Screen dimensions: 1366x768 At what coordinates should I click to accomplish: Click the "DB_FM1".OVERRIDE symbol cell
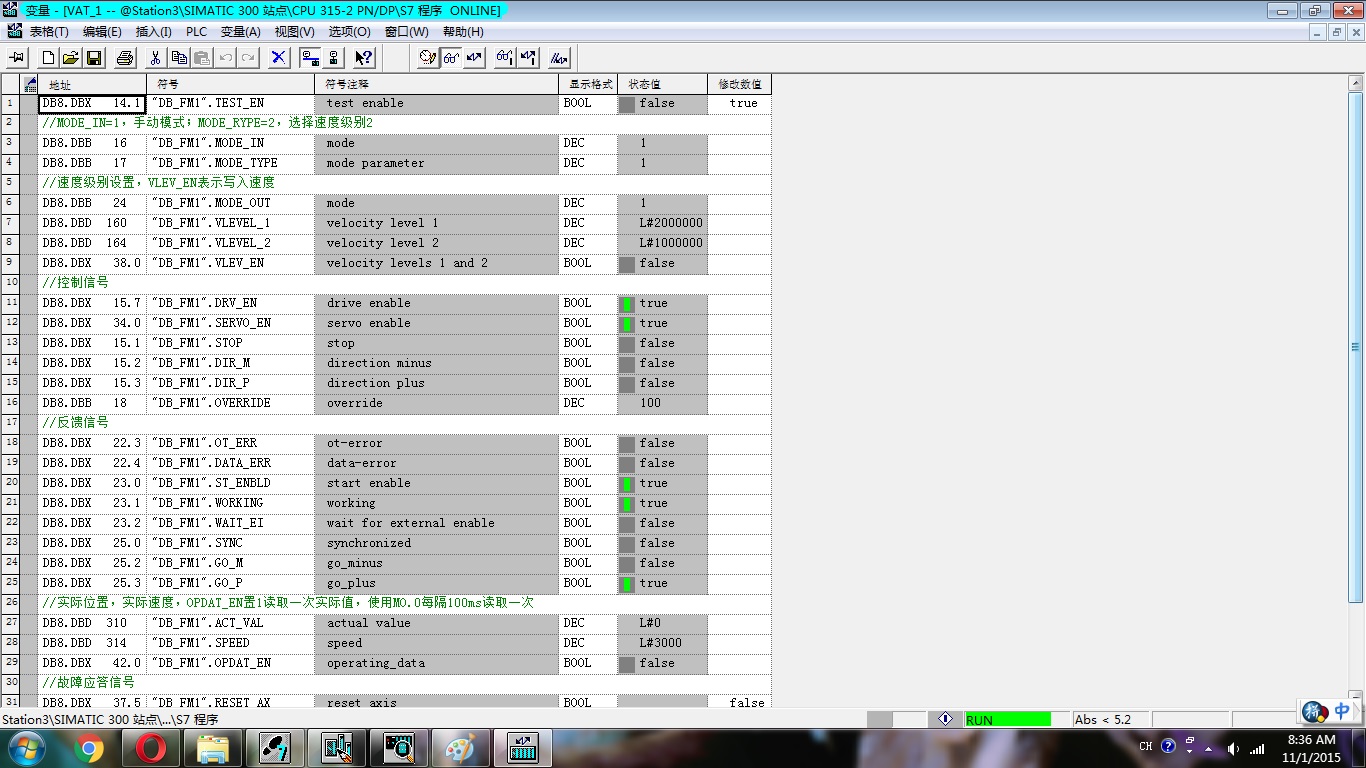pos(230,403)
